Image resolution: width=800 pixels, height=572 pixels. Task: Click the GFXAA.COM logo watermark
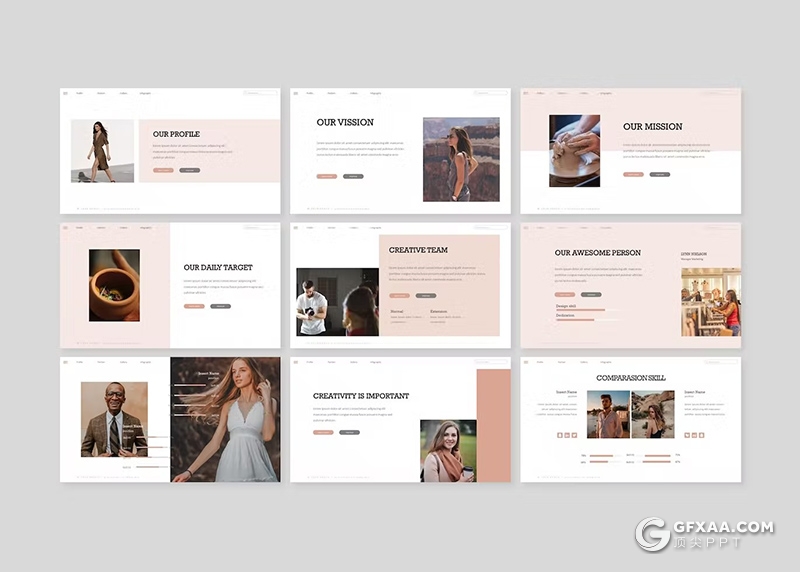tap(705, 535)
